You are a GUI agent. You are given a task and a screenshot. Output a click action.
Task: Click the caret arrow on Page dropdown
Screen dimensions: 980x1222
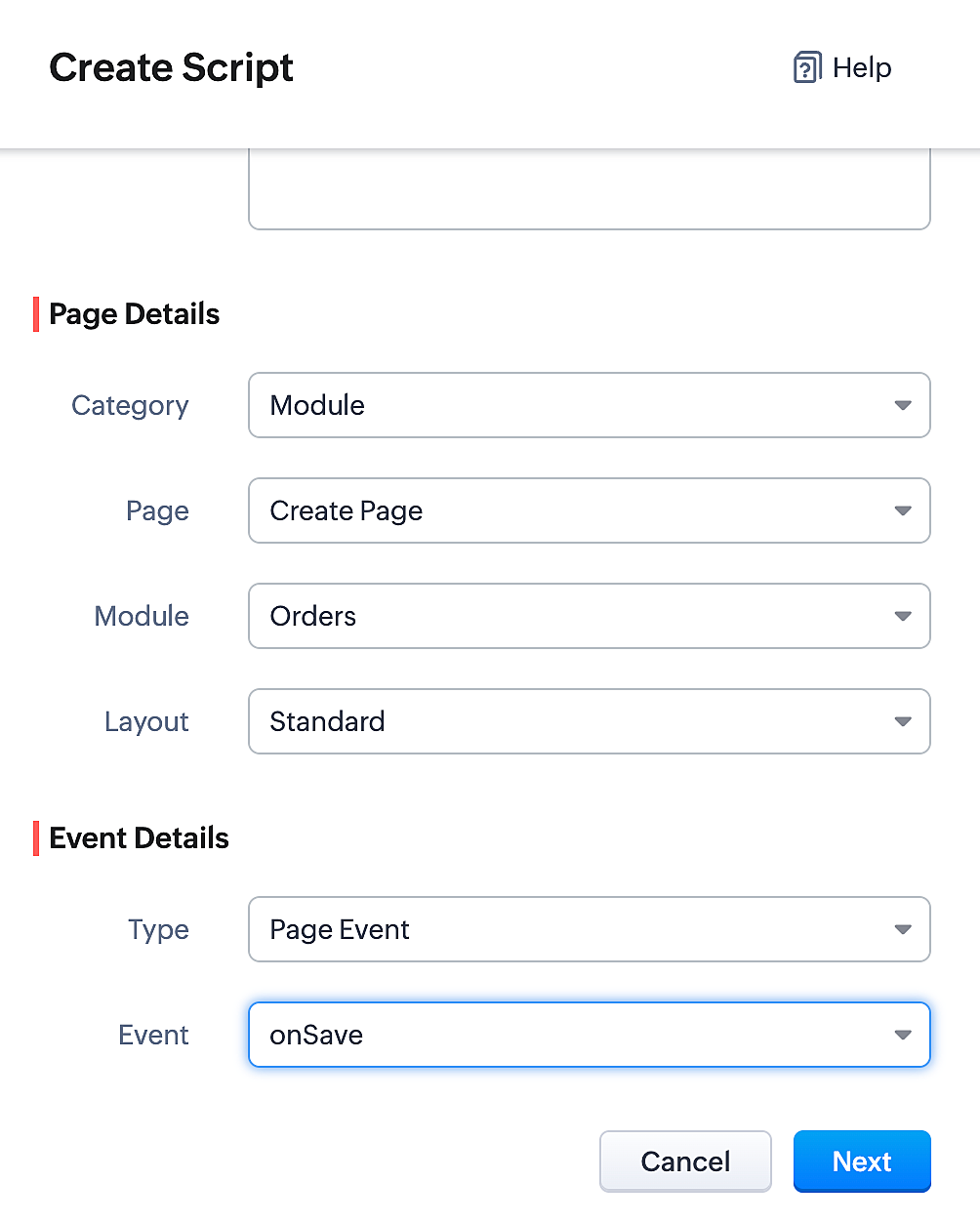(903, 510)
